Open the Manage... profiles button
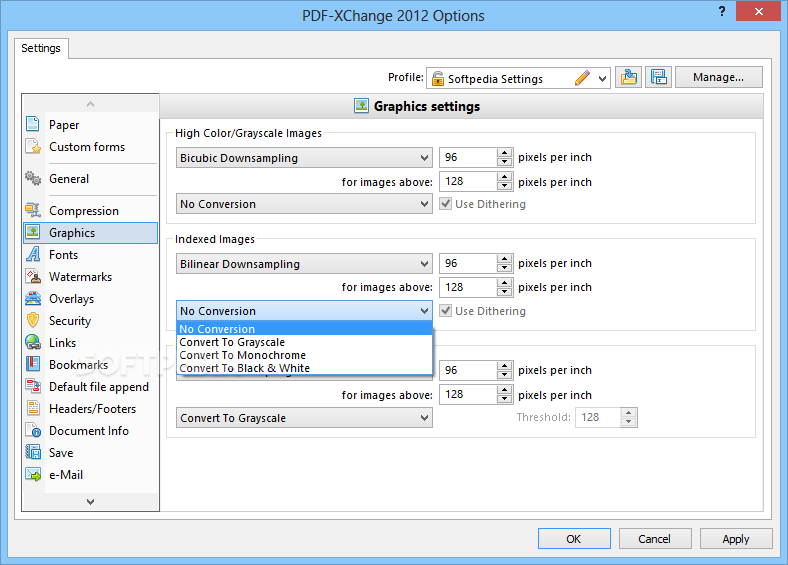 click(719, 77)
